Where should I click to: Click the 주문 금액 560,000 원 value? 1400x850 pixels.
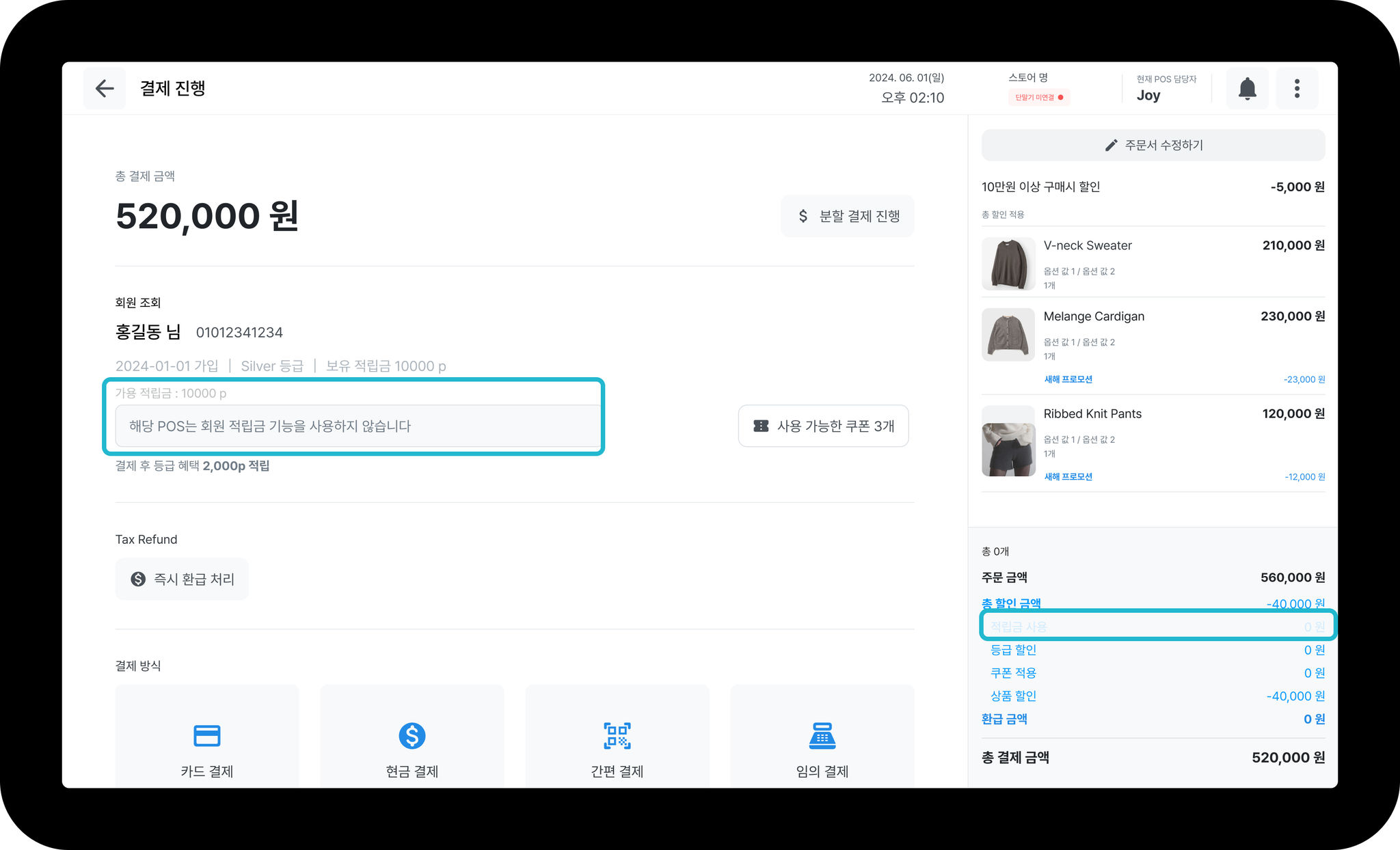click(1293, 577)
